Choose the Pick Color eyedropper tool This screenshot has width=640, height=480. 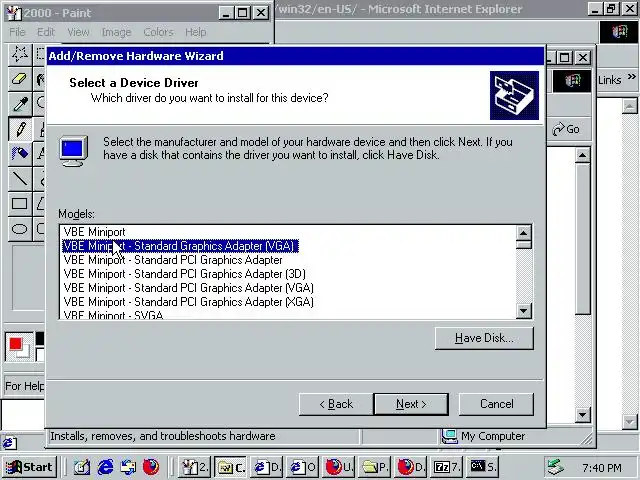click(20, 104)
